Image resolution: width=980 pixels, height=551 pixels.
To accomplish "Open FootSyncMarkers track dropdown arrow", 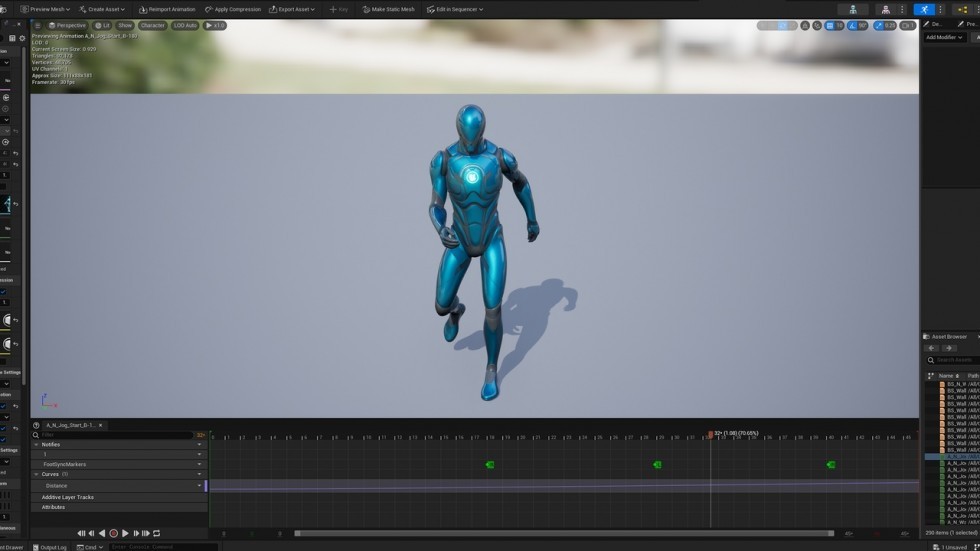I will tap(199, 465).
